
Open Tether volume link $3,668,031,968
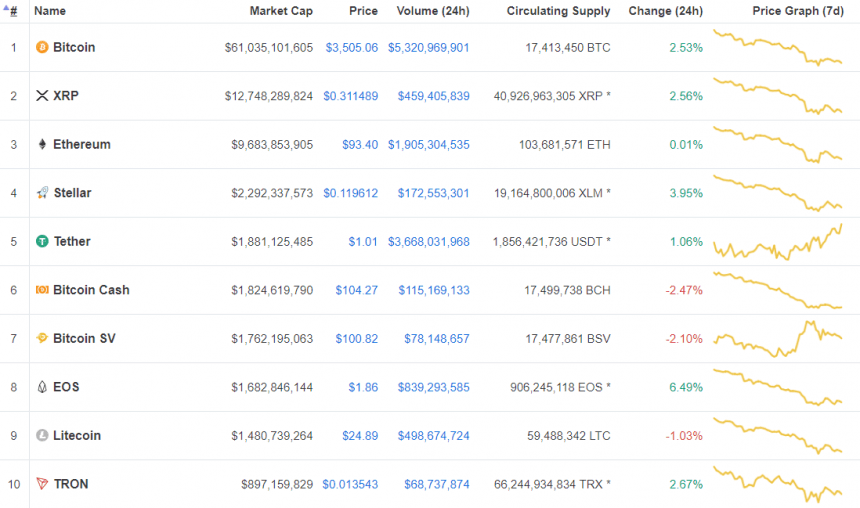(x=428, y=242)
